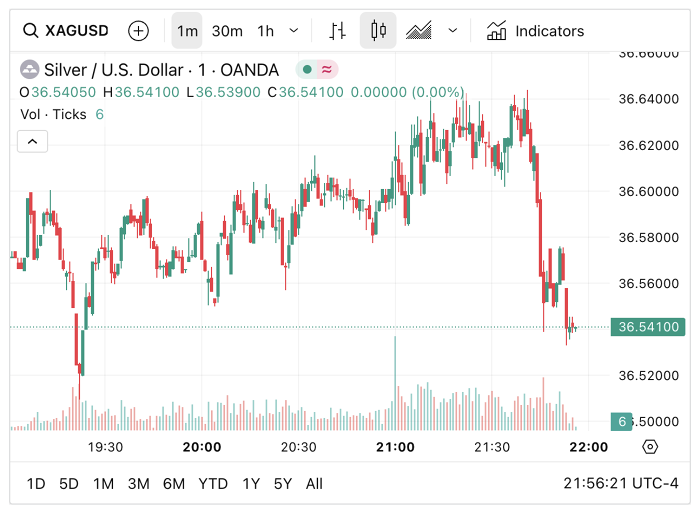Click the 0.00000 (0.00%) change value
The image size is (700, 510).
click(407, 92)
